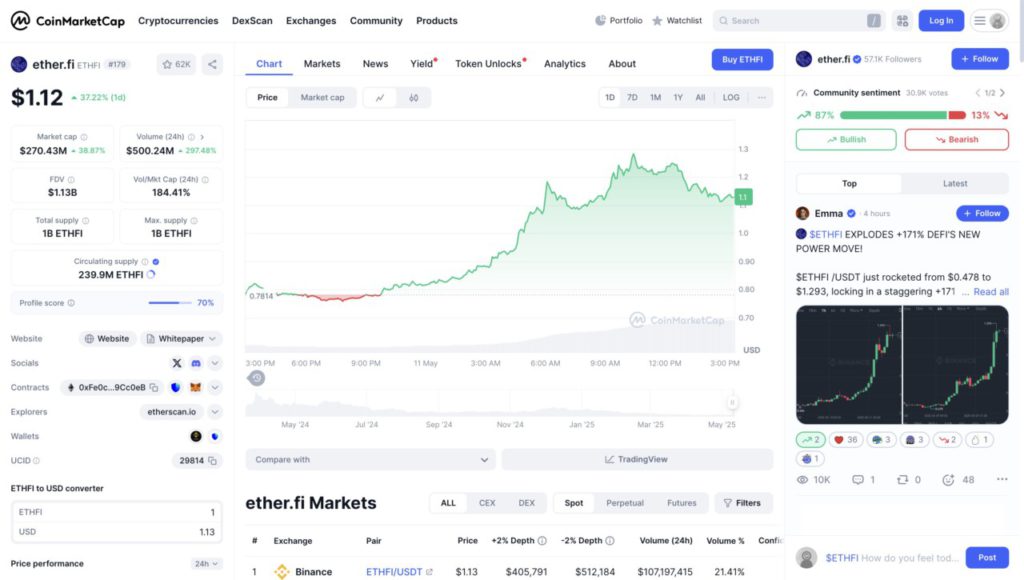Image resolution: width=1024 pixels, height=580 pixels.
Task: Select the 7D chart timeframe
Action: click(632, 98)
